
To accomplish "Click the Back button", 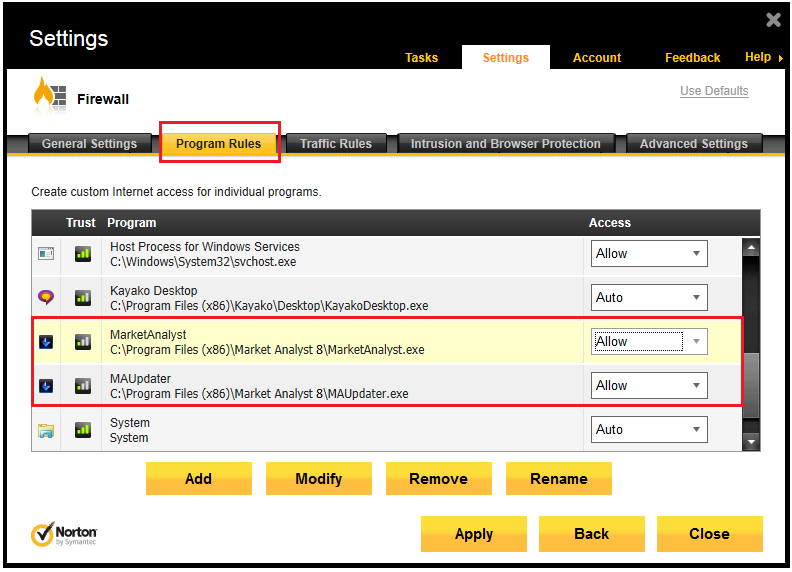I will click(591, 534).
